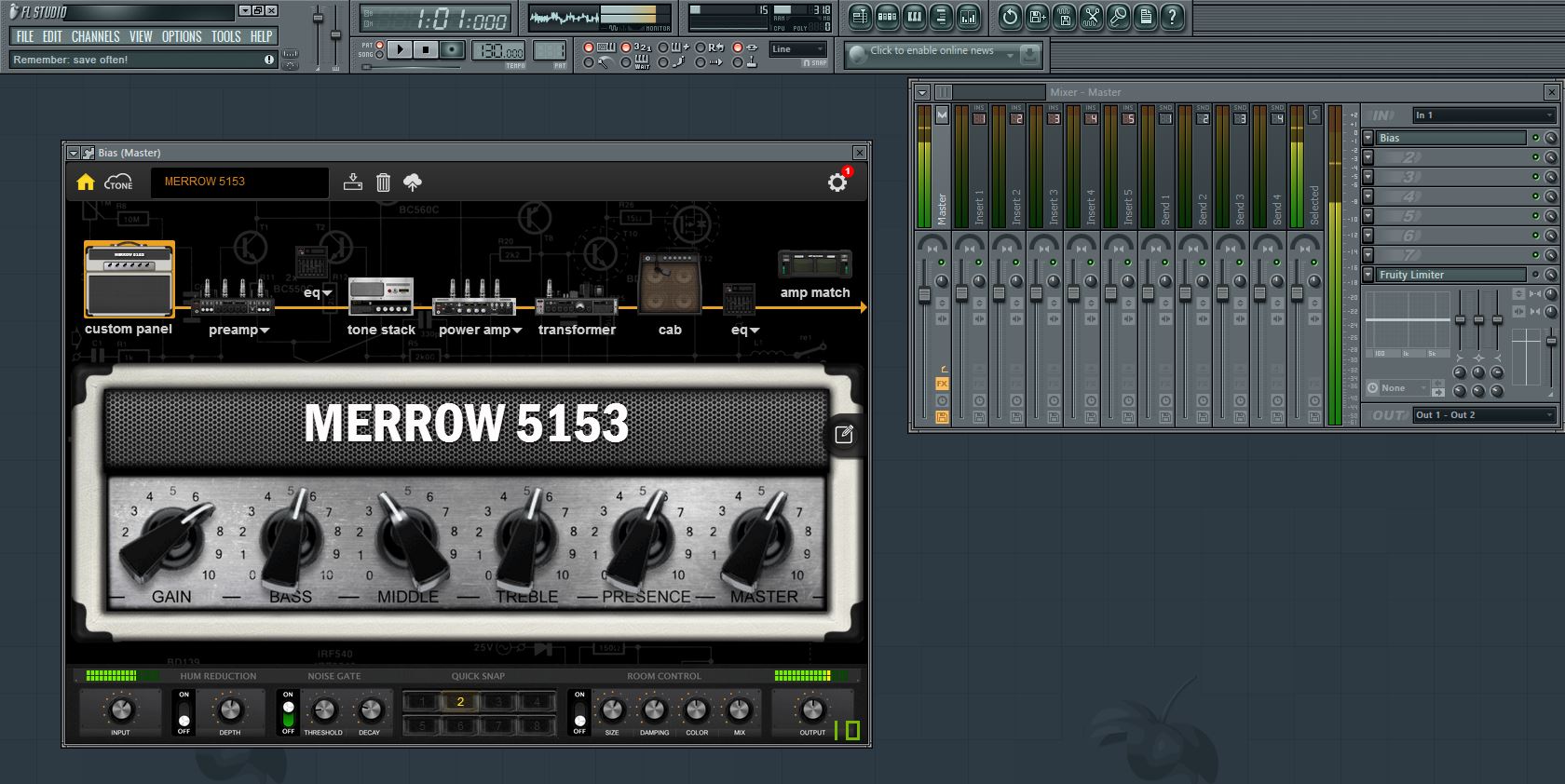Save the MERROW 5153 preset icon
Viewport: 1565px width, 784px height.
coord(352,182)
